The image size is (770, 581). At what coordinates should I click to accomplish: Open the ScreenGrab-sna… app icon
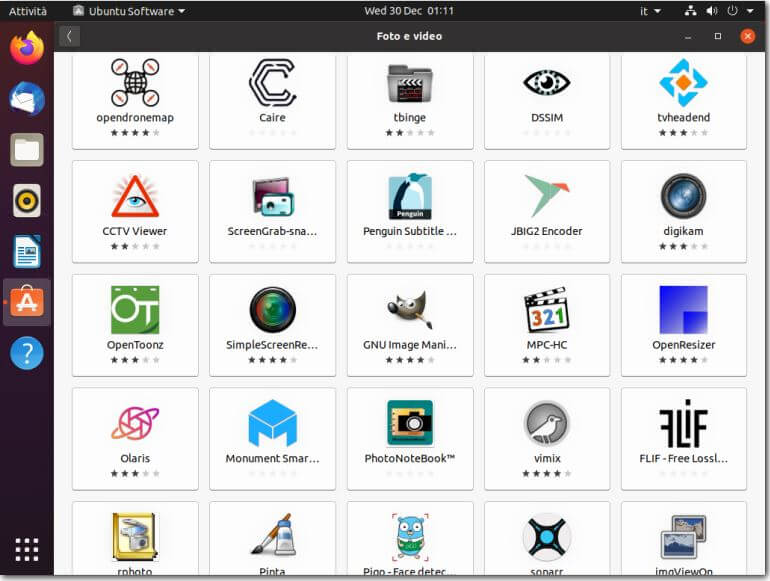pos(273,196)
